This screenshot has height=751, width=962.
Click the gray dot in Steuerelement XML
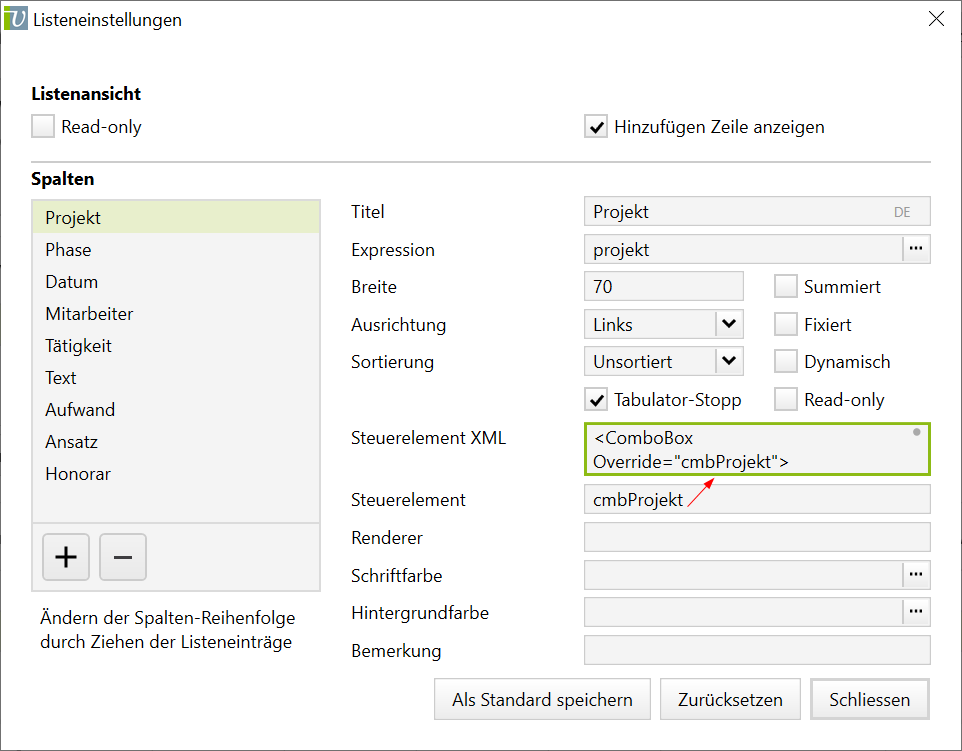click(x=916, y=434)
